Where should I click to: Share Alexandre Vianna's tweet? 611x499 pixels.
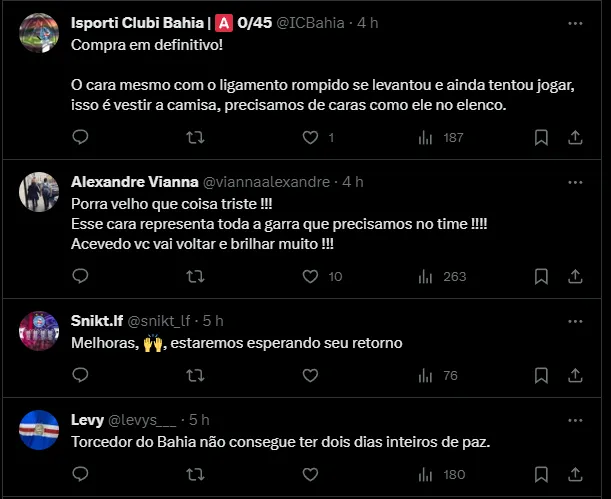(x=575, y=276)
